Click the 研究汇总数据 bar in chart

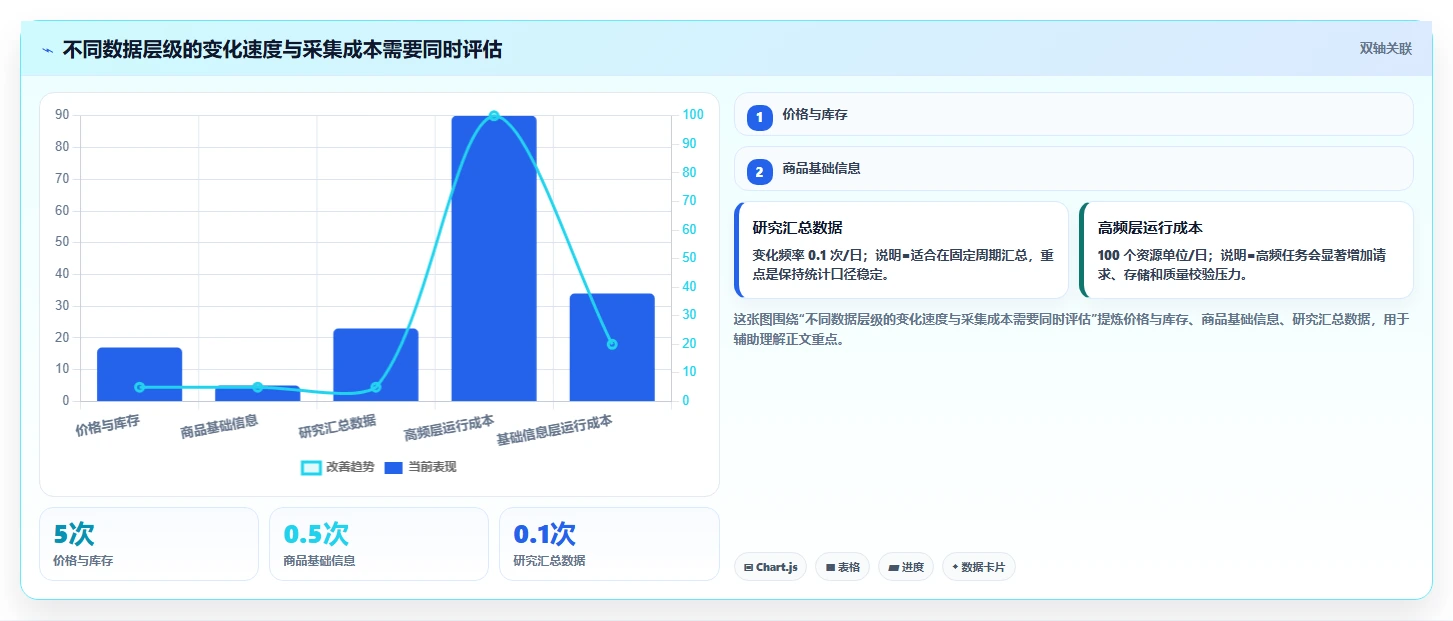click(376, 365)
